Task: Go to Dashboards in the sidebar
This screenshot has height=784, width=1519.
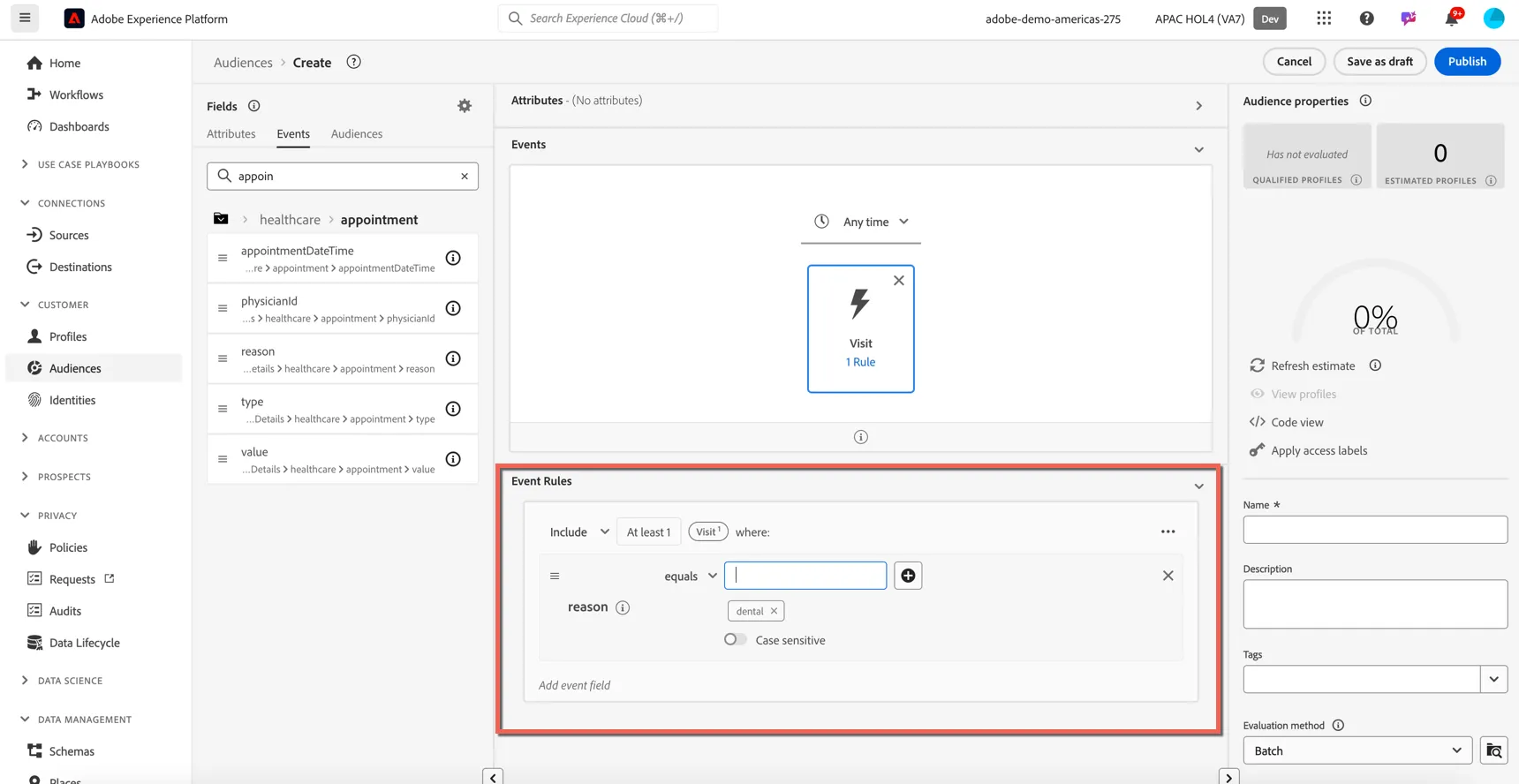Action: pos(79,126)
